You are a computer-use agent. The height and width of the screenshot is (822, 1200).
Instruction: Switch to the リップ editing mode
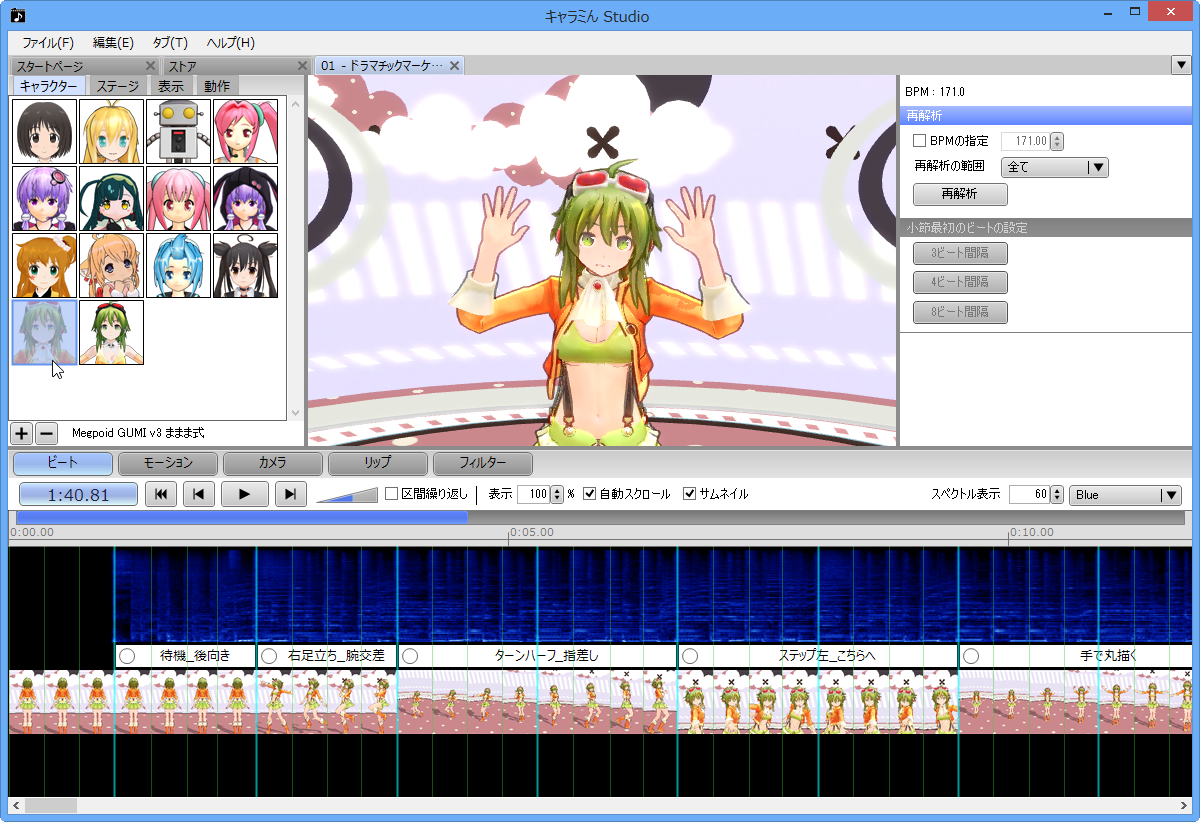378,464
